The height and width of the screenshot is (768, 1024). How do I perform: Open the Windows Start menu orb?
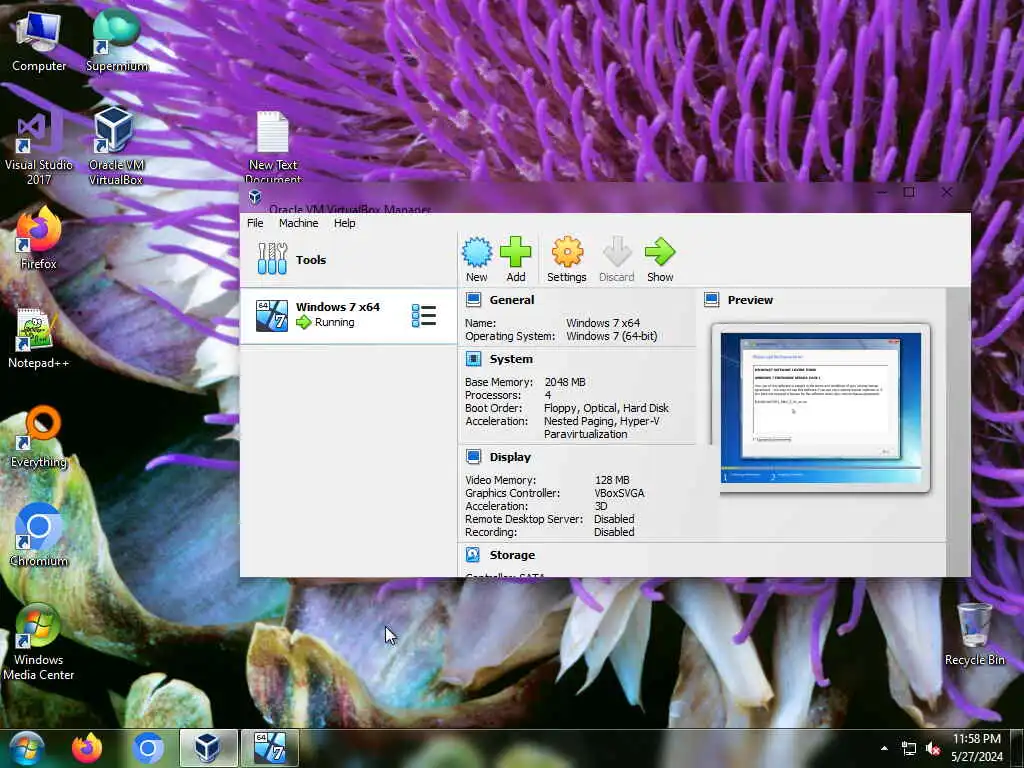point(27,748)
